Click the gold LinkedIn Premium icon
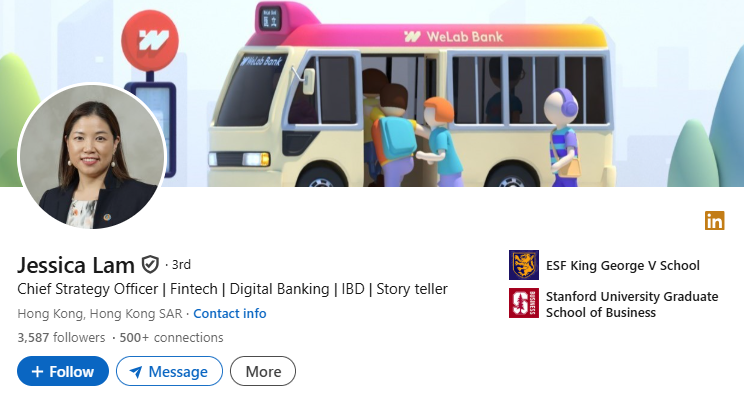 click(x=715, y=221)
